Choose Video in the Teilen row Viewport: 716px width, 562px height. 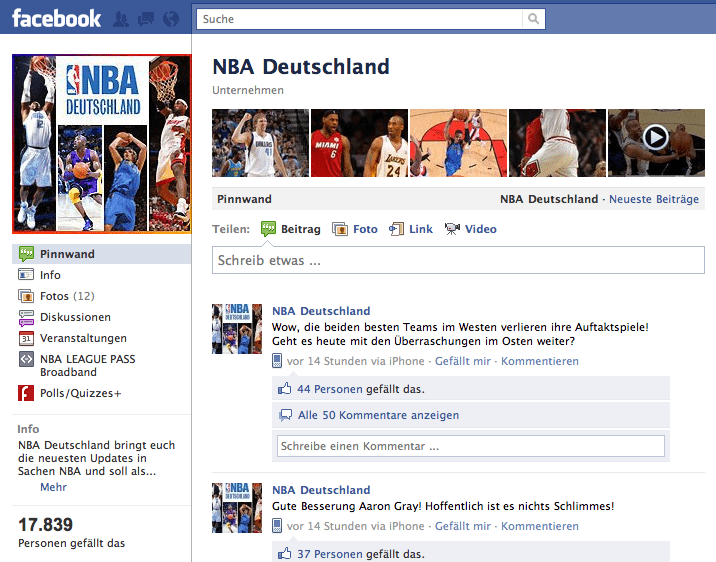[x=481, y=229]
